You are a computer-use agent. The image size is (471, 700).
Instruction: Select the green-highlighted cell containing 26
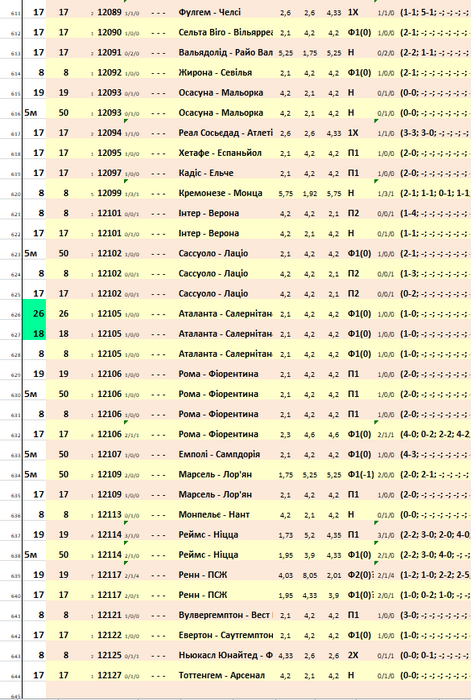(34, 313)
